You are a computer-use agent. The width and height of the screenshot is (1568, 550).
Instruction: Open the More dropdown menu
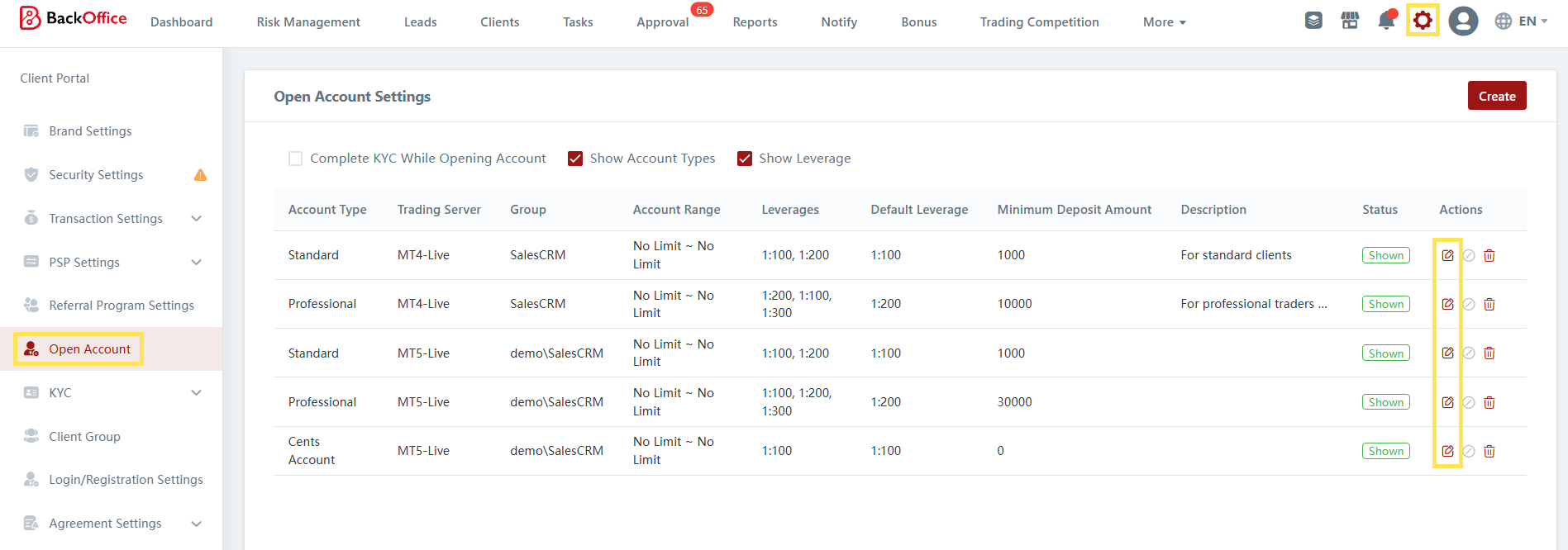pyautogui.click(x=1164, y=22)
